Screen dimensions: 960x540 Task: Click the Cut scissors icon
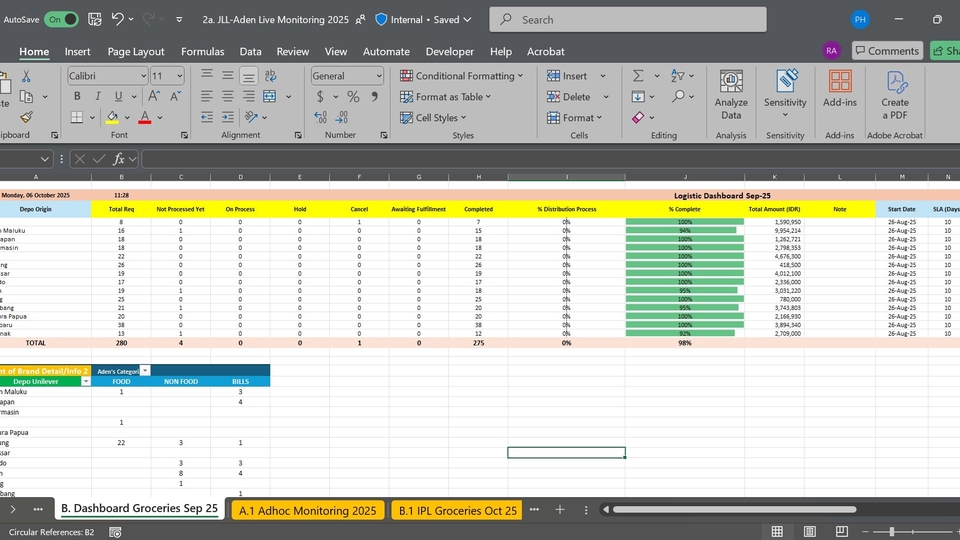(x=26, y=76)
